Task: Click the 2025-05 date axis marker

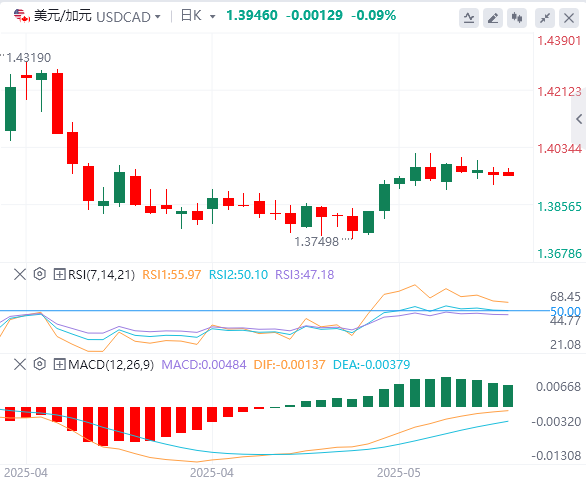Action: coord(398,473)
